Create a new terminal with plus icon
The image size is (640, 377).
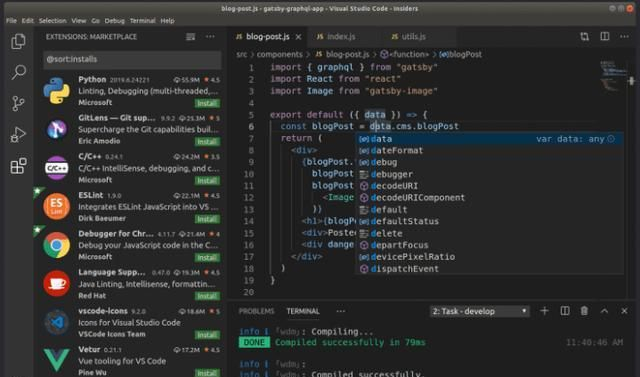544,311
